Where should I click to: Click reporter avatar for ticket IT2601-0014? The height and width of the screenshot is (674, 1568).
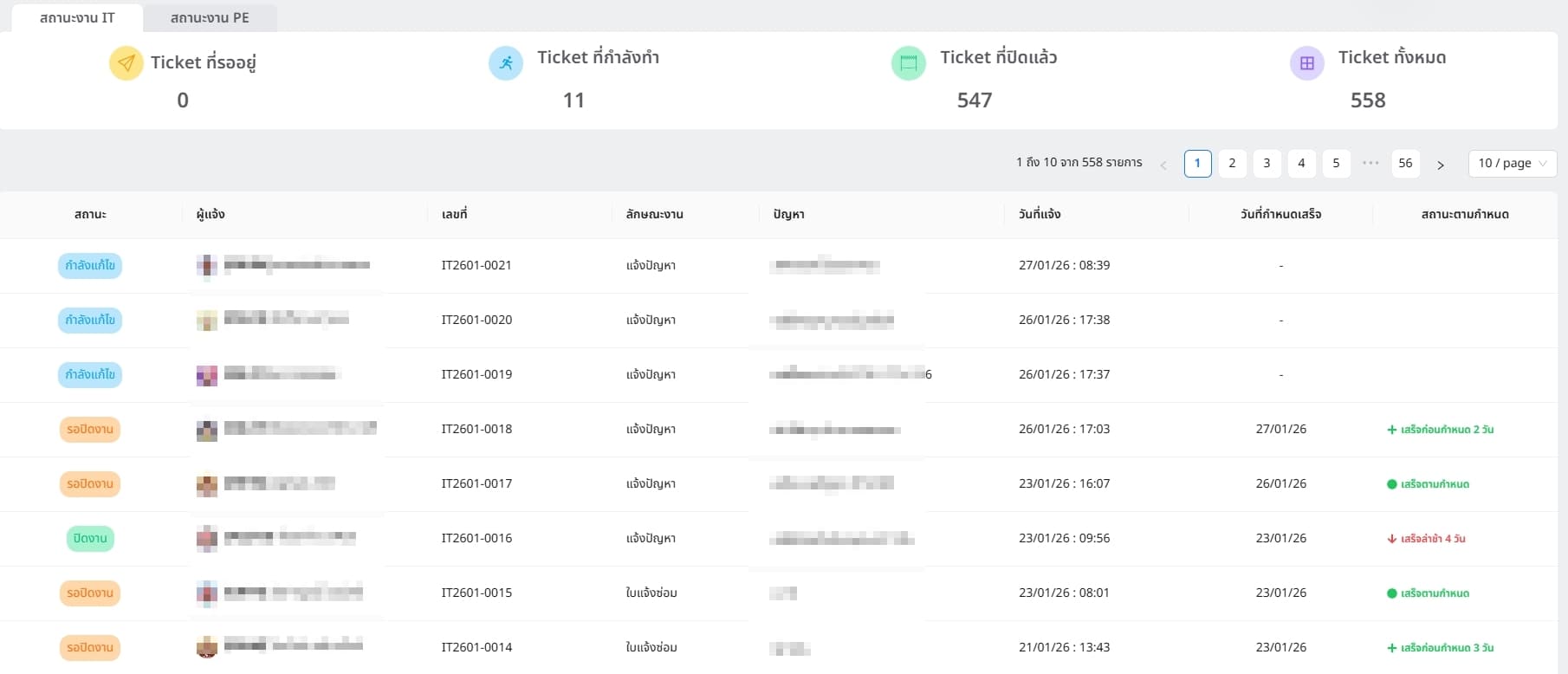coord(206,647)
